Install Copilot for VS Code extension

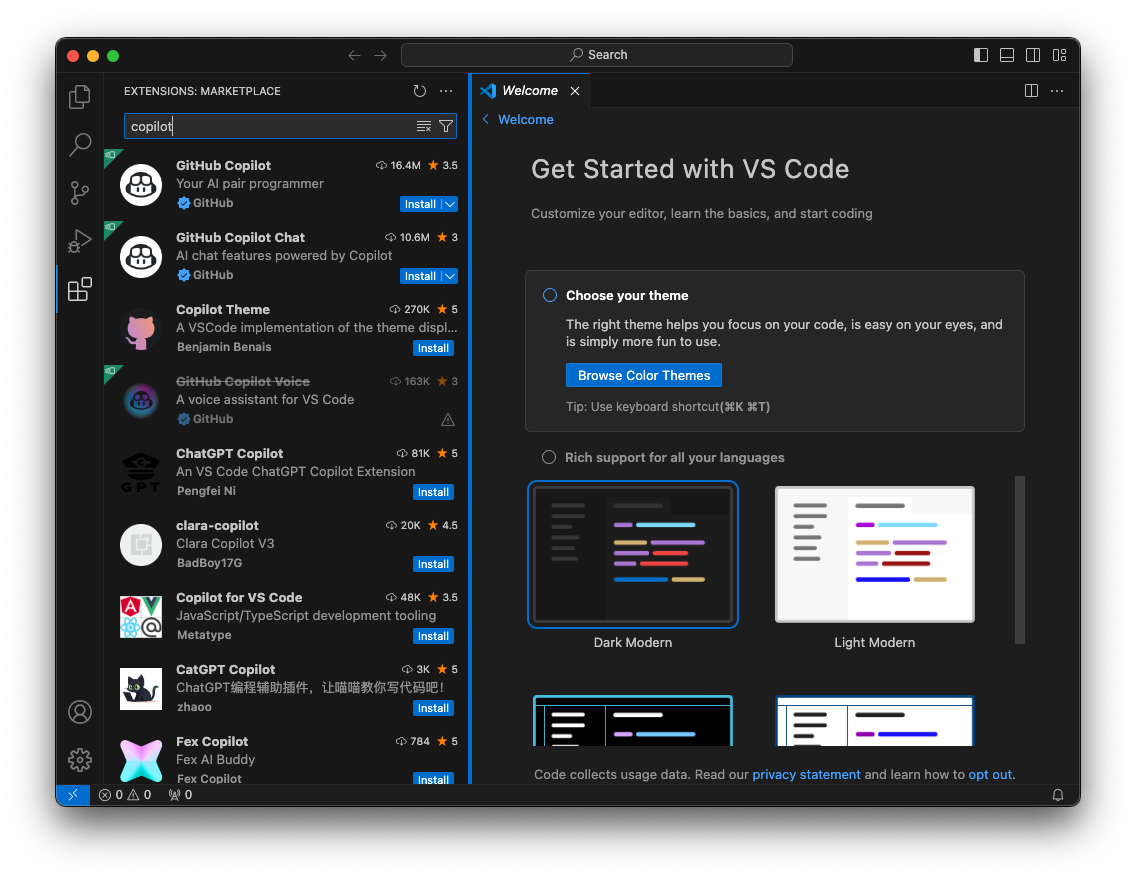(x=433, y=636)
